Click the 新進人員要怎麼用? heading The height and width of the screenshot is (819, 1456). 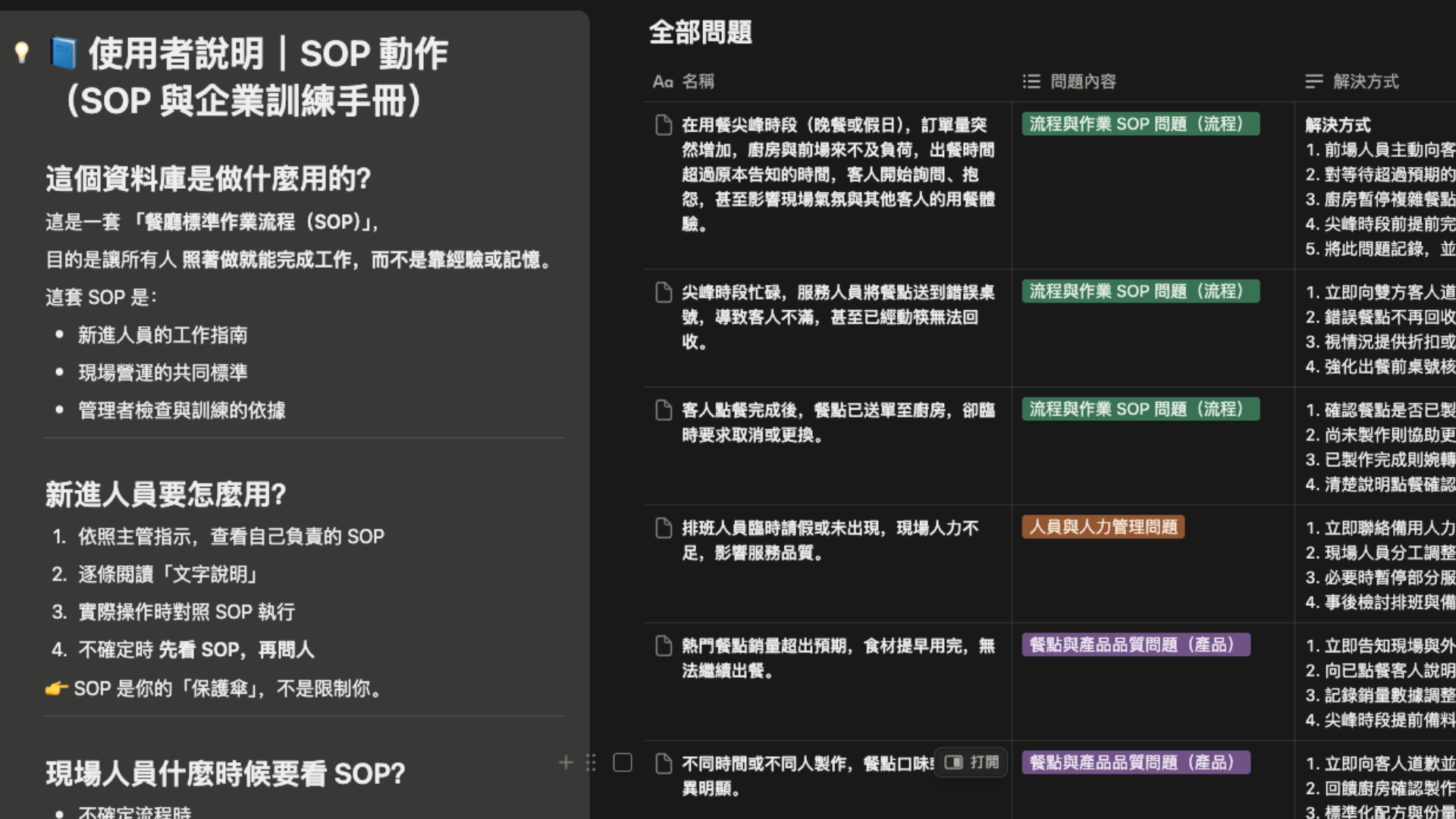pyautogui.click(x=165, y=494)
